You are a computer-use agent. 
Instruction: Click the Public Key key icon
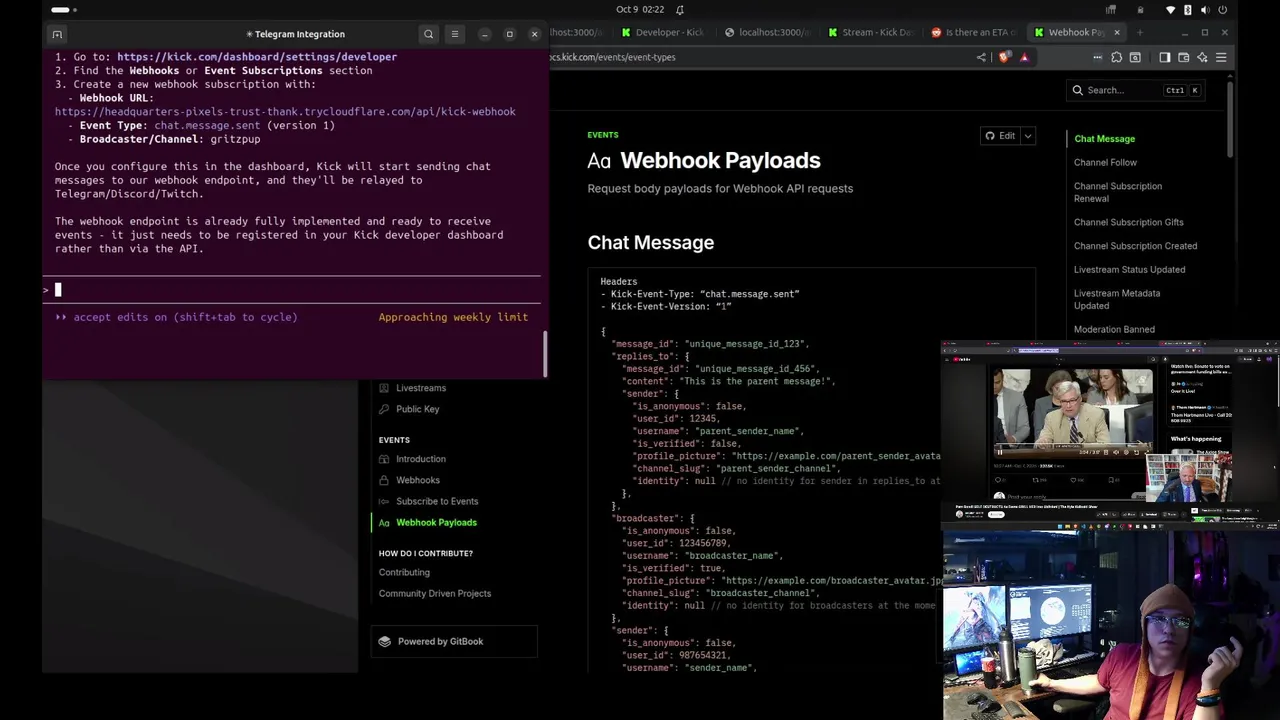click(x=384, y=409)
